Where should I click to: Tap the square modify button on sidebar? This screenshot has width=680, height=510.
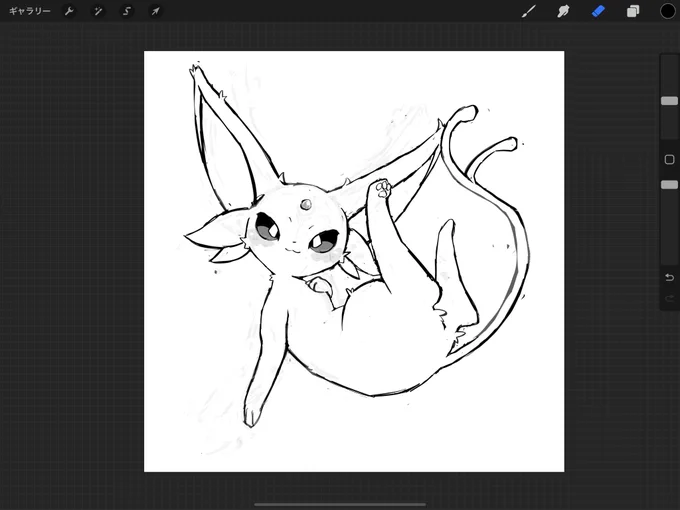(669, 160)
